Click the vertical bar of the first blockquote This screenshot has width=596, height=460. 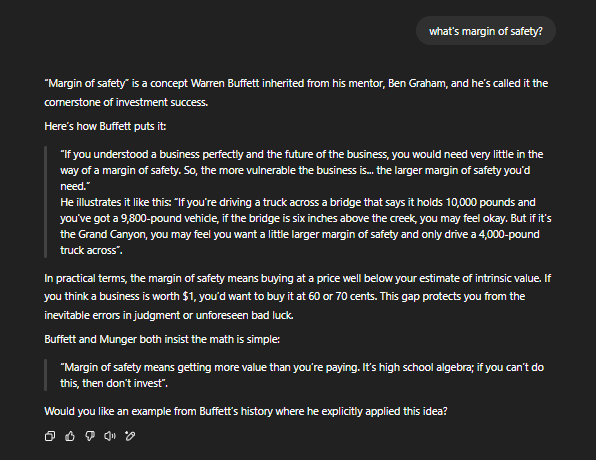(x=46, y=202)
